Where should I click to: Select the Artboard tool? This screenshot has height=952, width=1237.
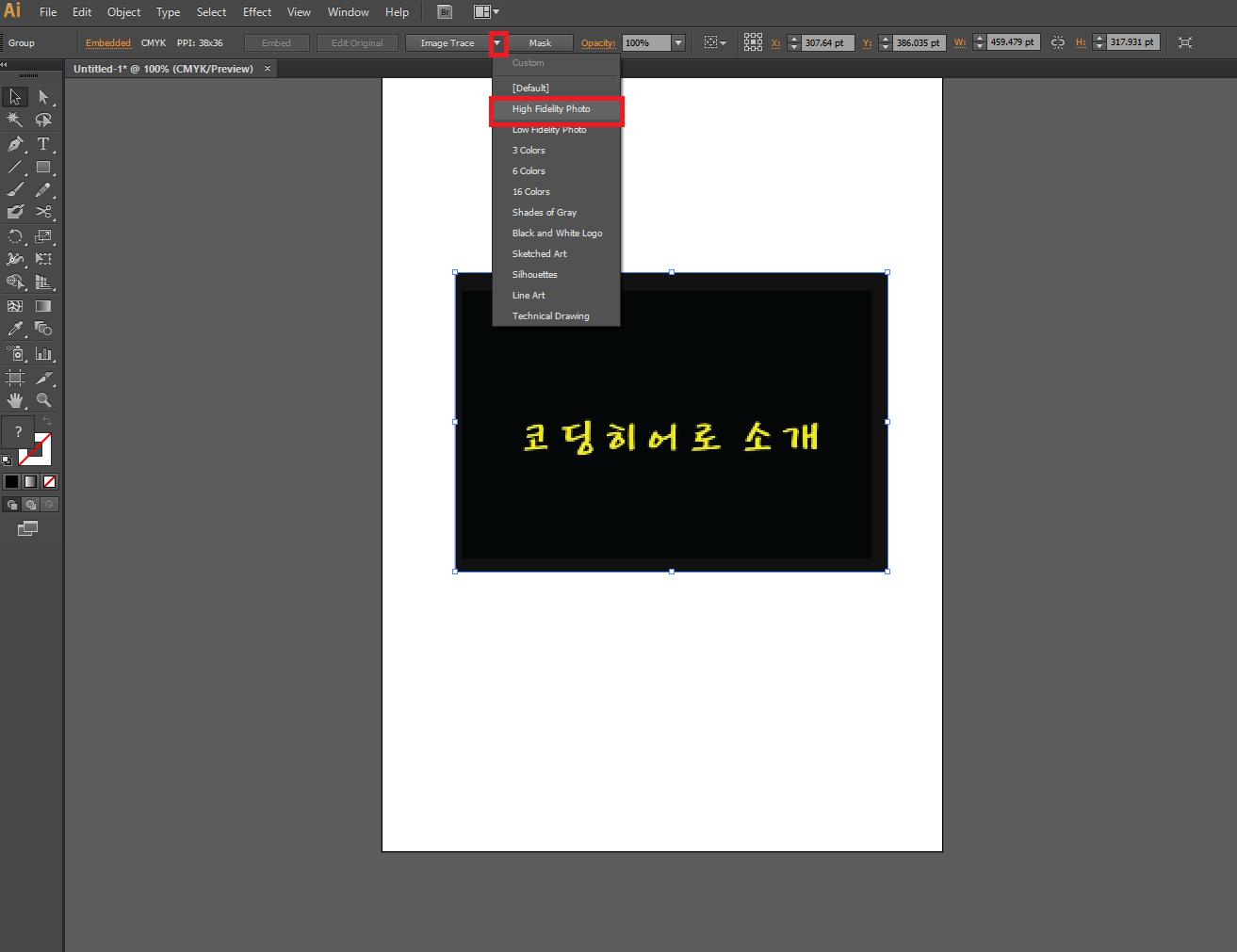[15, 378]
